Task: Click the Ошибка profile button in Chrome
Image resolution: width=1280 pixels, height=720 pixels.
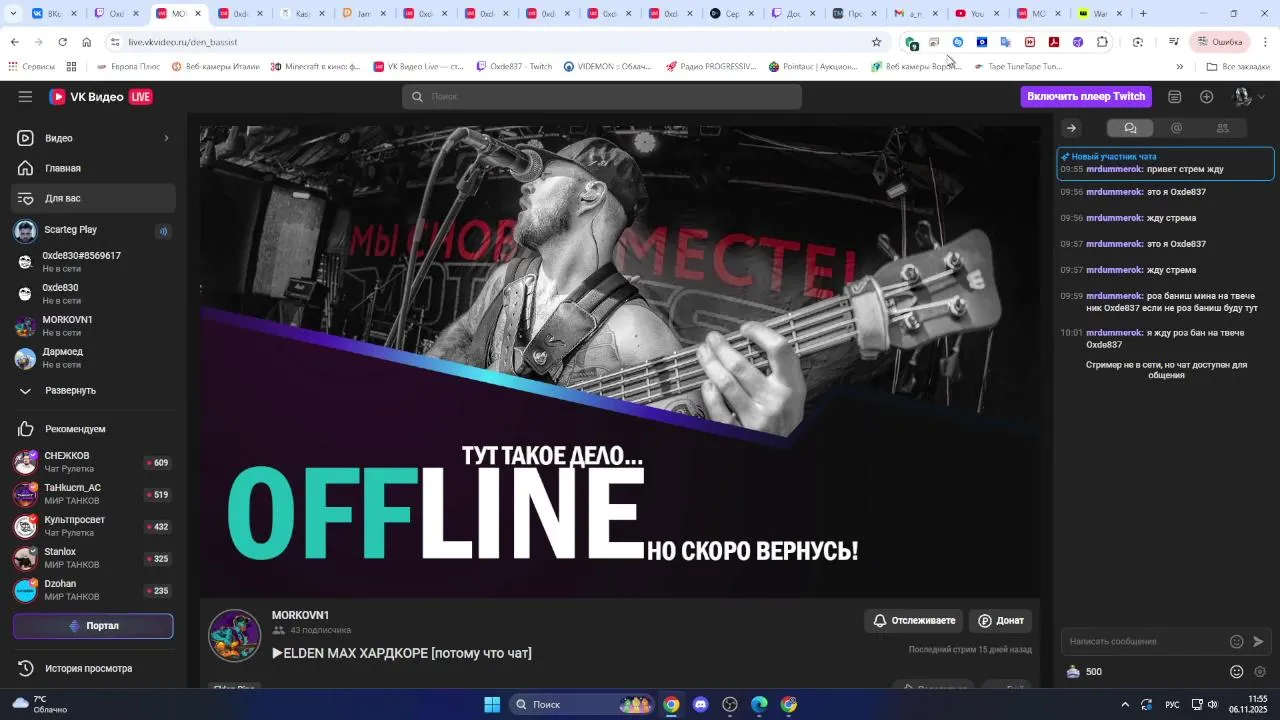Action: [1220, 42]
